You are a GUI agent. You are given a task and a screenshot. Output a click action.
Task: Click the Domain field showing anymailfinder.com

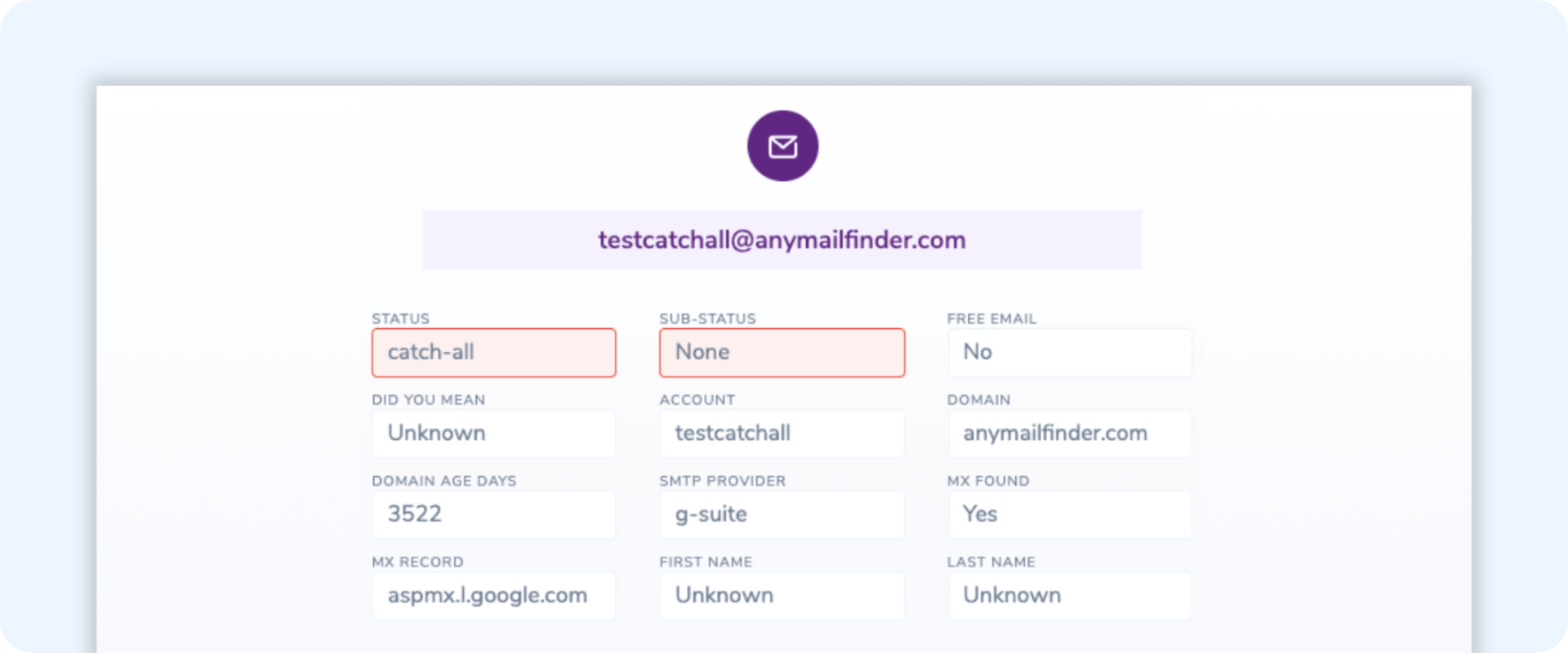coord(1070,433)
